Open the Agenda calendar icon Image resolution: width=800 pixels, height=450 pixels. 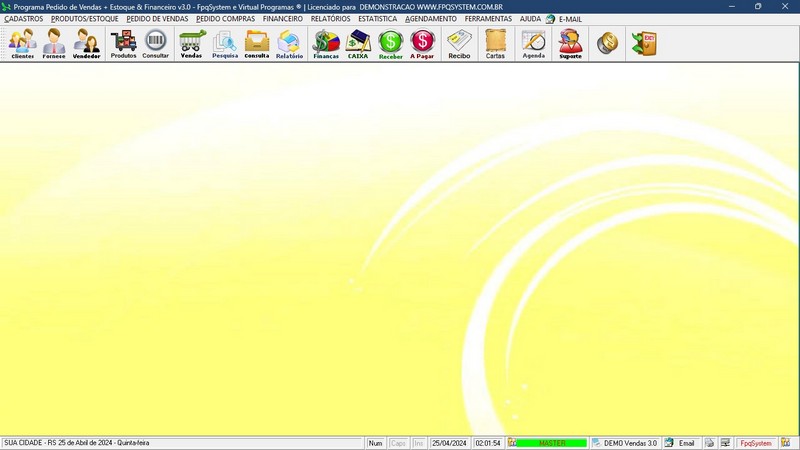[x=534, y=44]
